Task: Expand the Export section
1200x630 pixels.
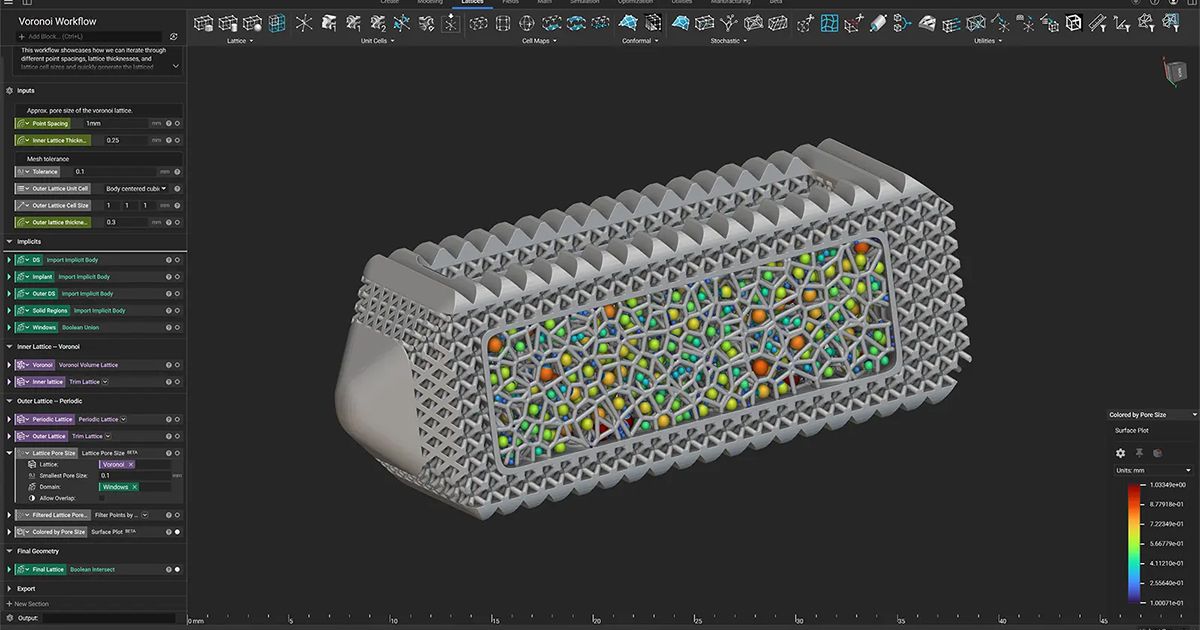Action: [x=9, y=589]
